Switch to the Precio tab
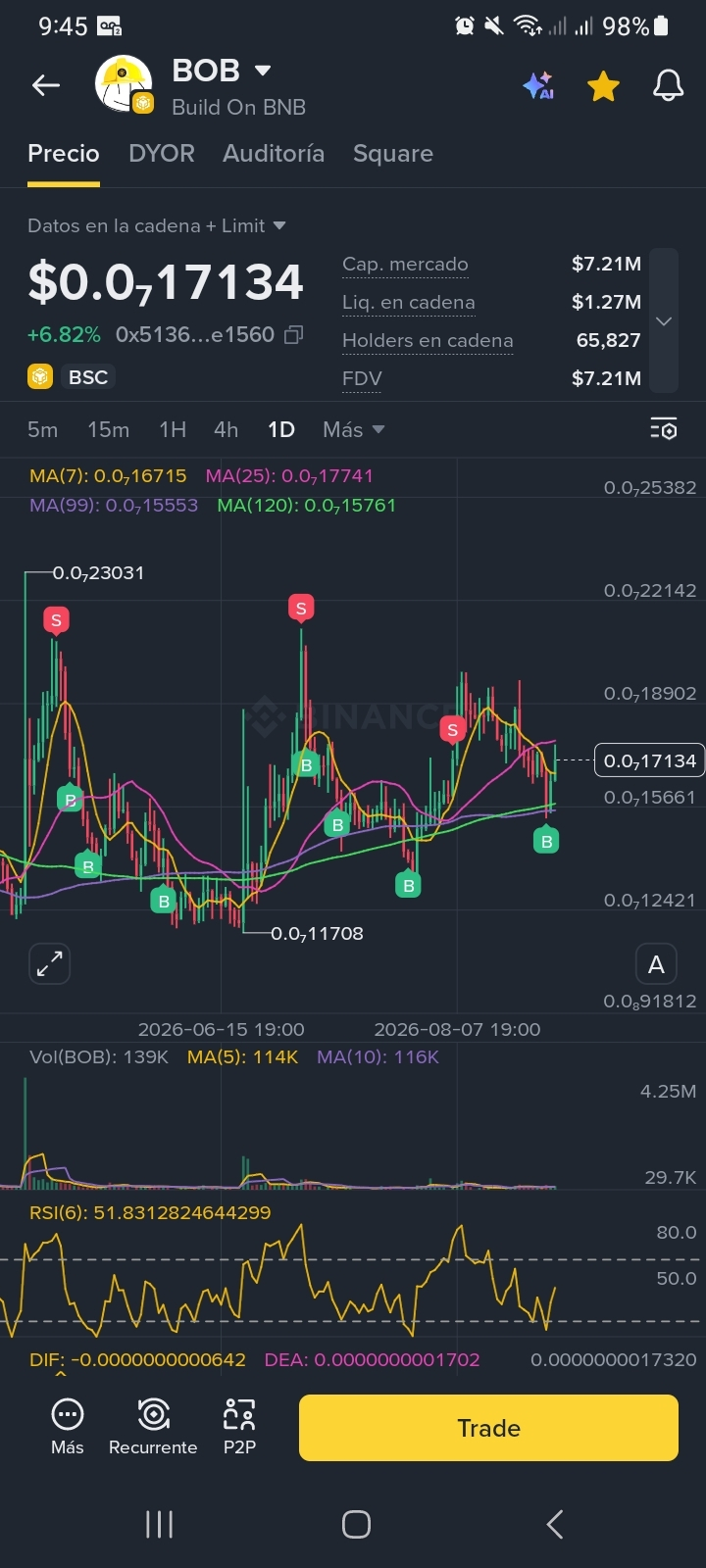The width and height of the screenshot is (706, 1568). 64,154
